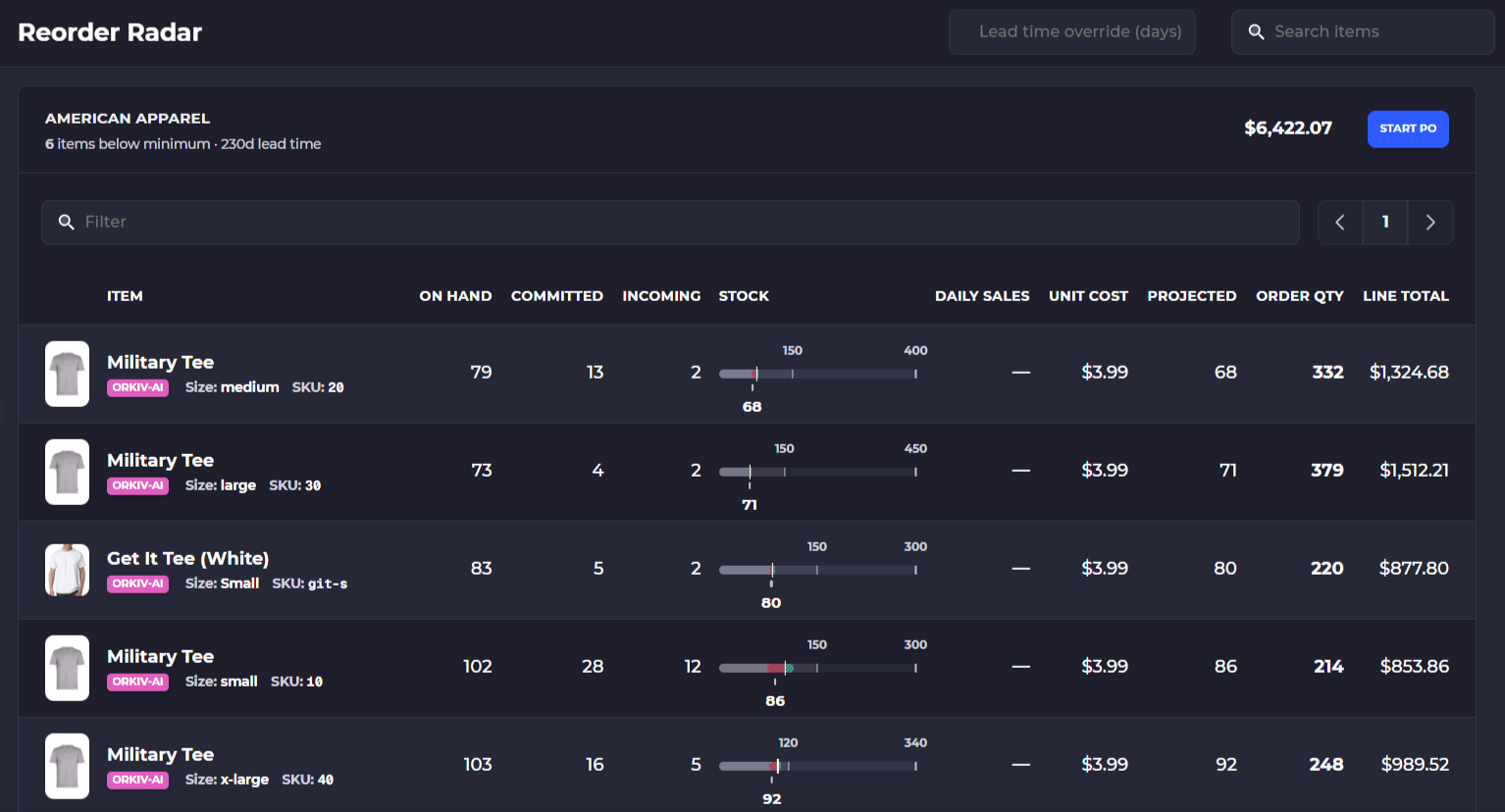Sort by the ON HAND column header
Viewport: 1505px width, 812px height.
click(x=455, y=296)
